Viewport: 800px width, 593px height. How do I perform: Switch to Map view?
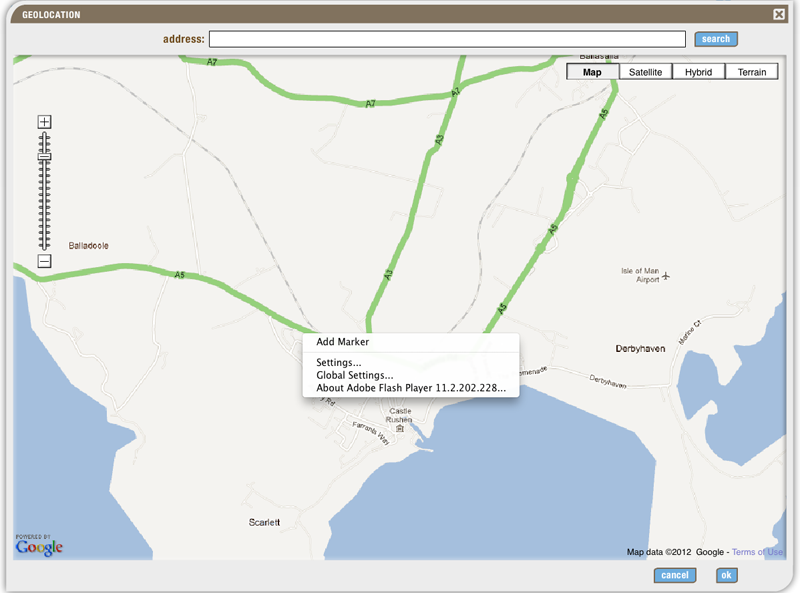(592, 72)
